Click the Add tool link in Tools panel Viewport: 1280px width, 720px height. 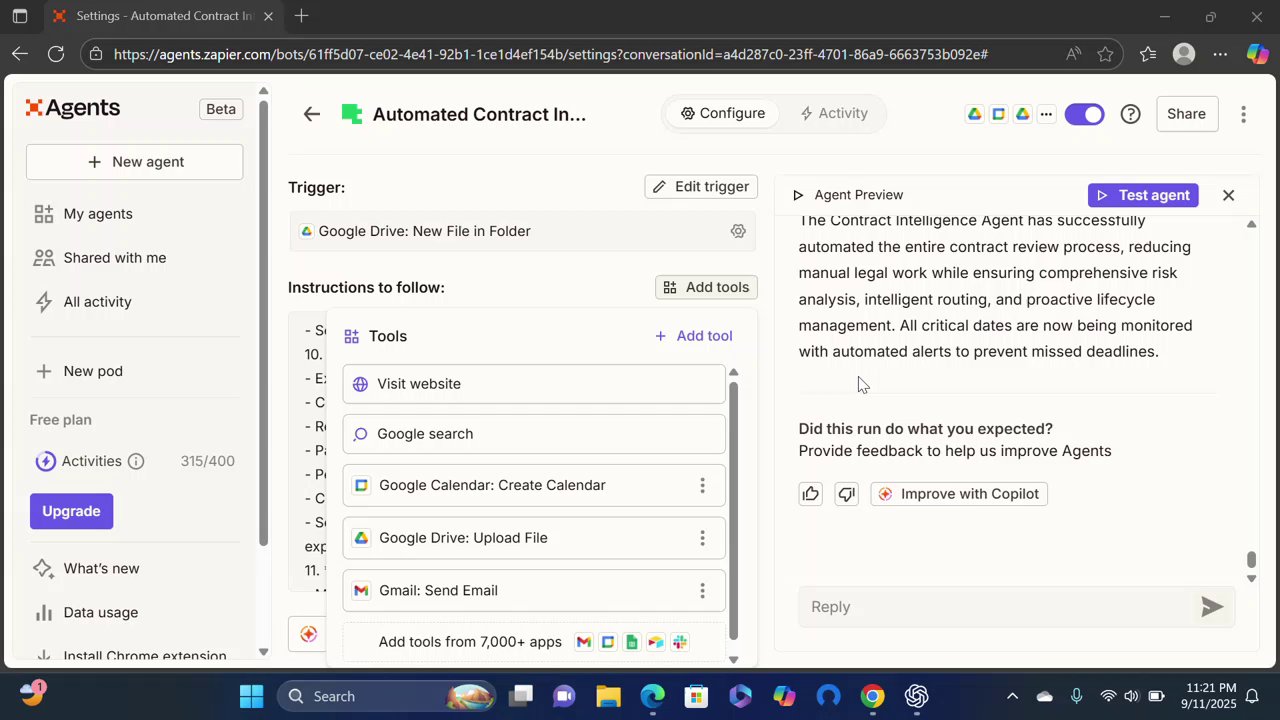coord(693,336)
